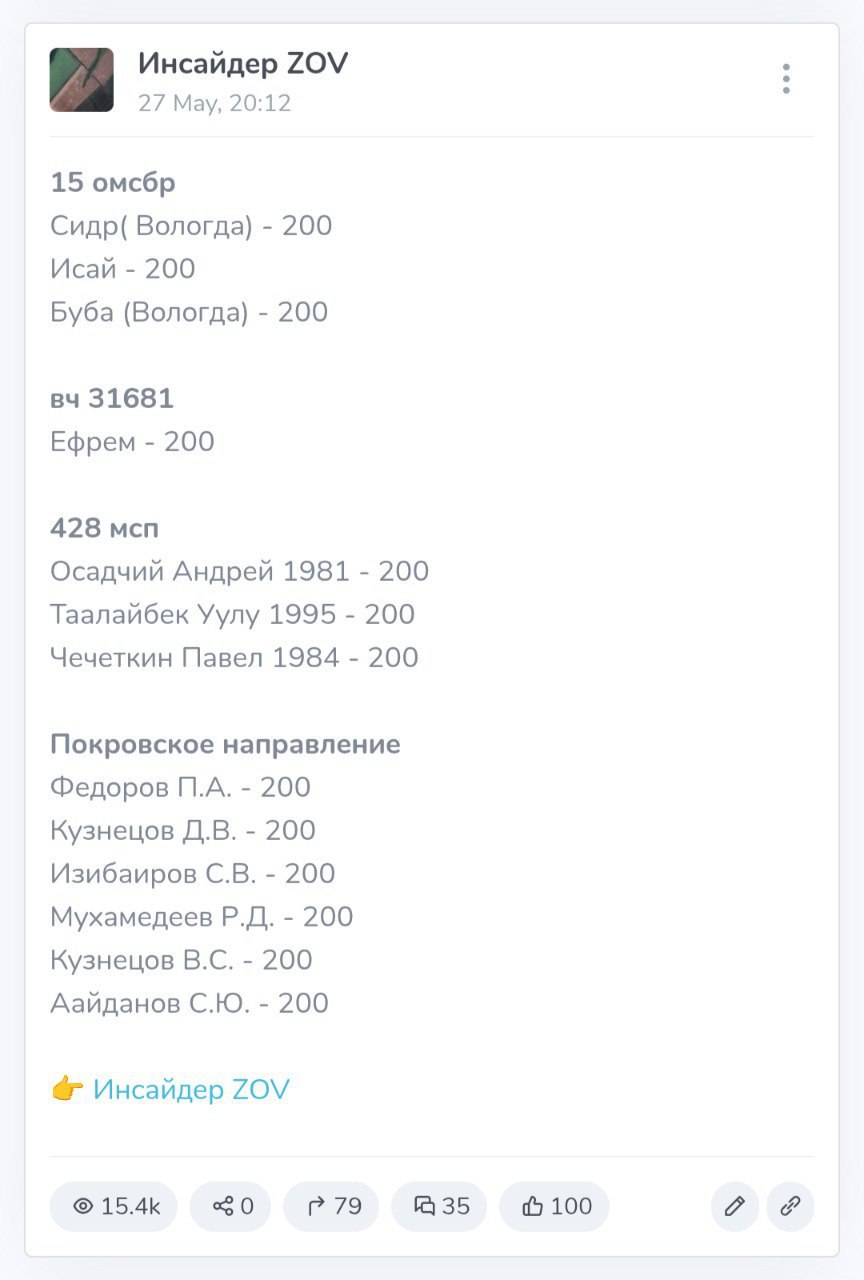Click the bold heading 15 омсбр
Viewport: 864px width, 1280px height.
click(113, 183)
